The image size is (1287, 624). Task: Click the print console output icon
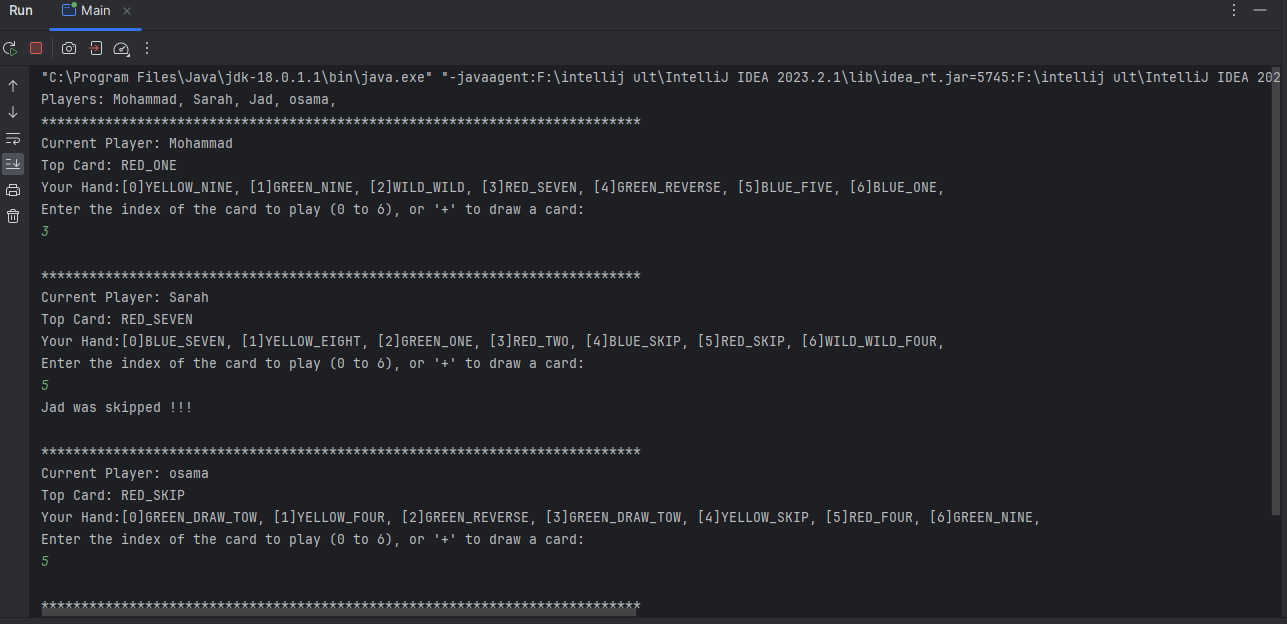point(13,190)
